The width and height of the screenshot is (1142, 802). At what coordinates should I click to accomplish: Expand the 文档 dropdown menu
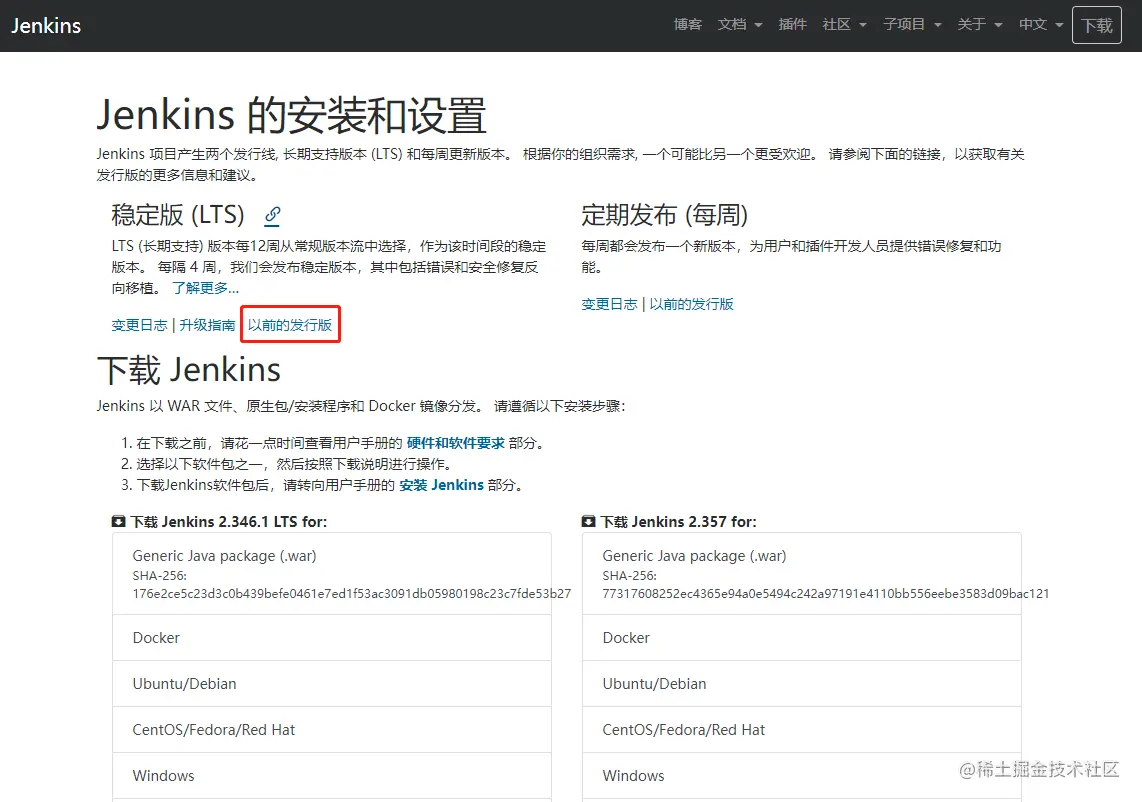click(x=740, y=25)
